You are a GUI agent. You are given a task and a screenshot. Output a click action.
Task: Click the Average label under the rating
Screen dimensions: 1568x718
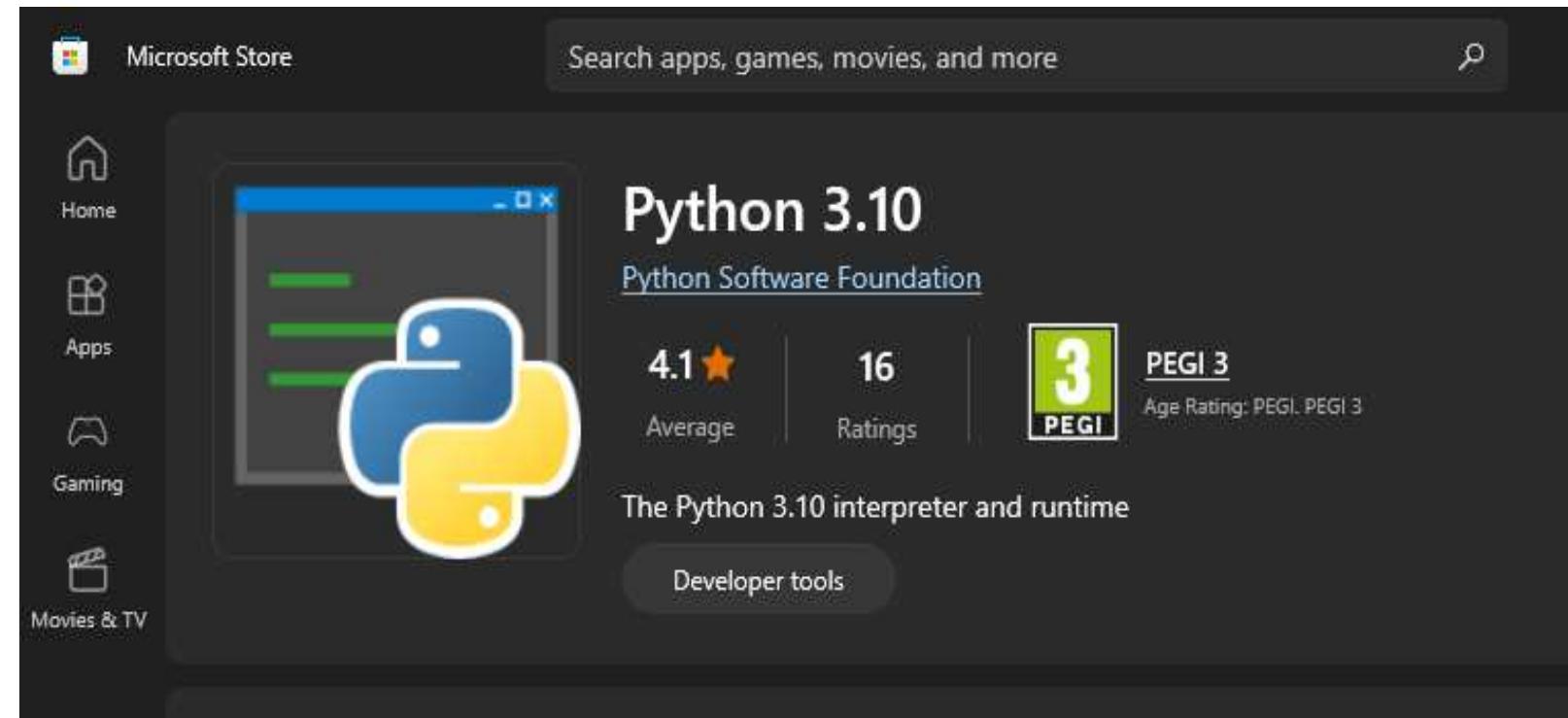pos(690,427)
